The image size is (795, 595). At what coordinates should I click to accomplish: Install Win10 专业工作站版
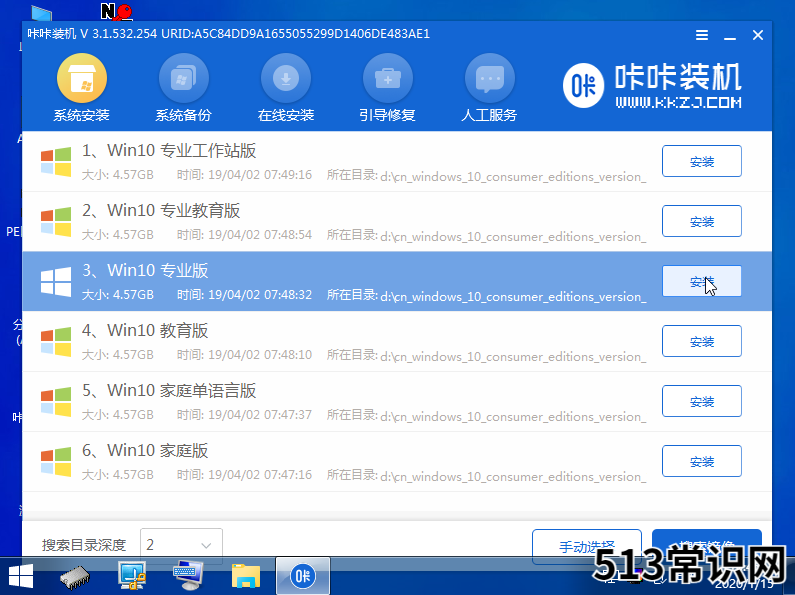click(702, 161)
